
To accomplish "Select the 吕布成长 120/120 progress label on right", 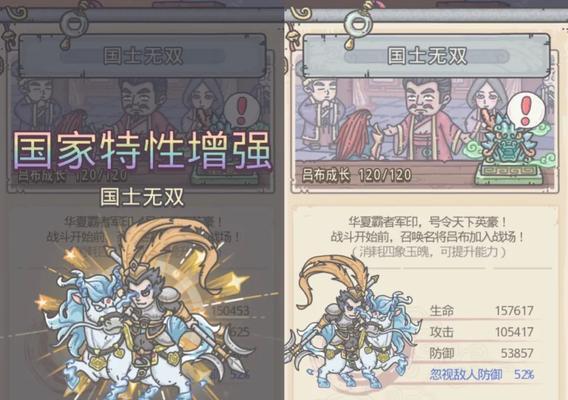I will (357, 176).
